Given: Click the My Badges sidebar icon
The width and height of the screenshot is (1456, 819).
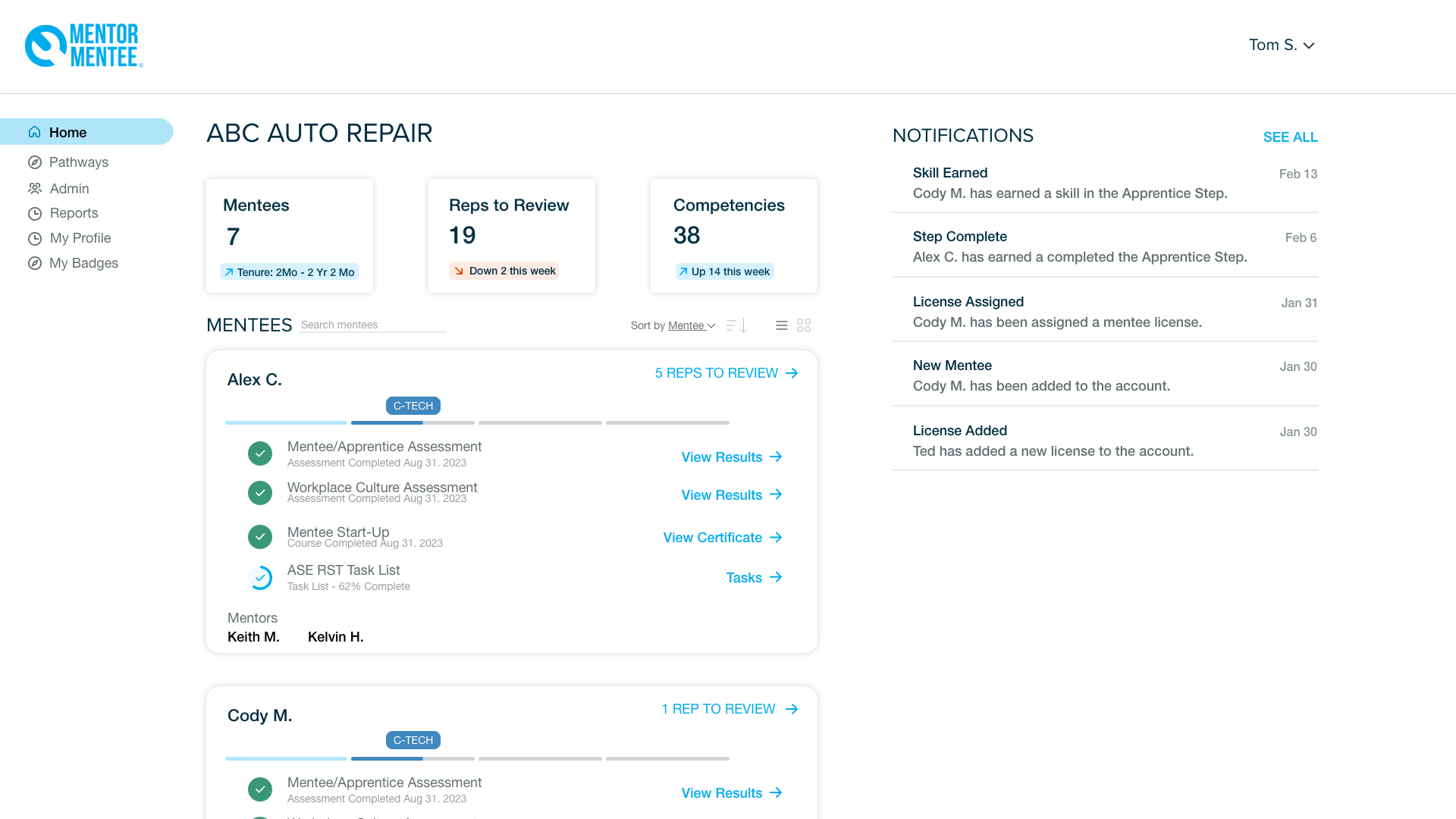Looking at the screenshot, I should coord(35,263).
